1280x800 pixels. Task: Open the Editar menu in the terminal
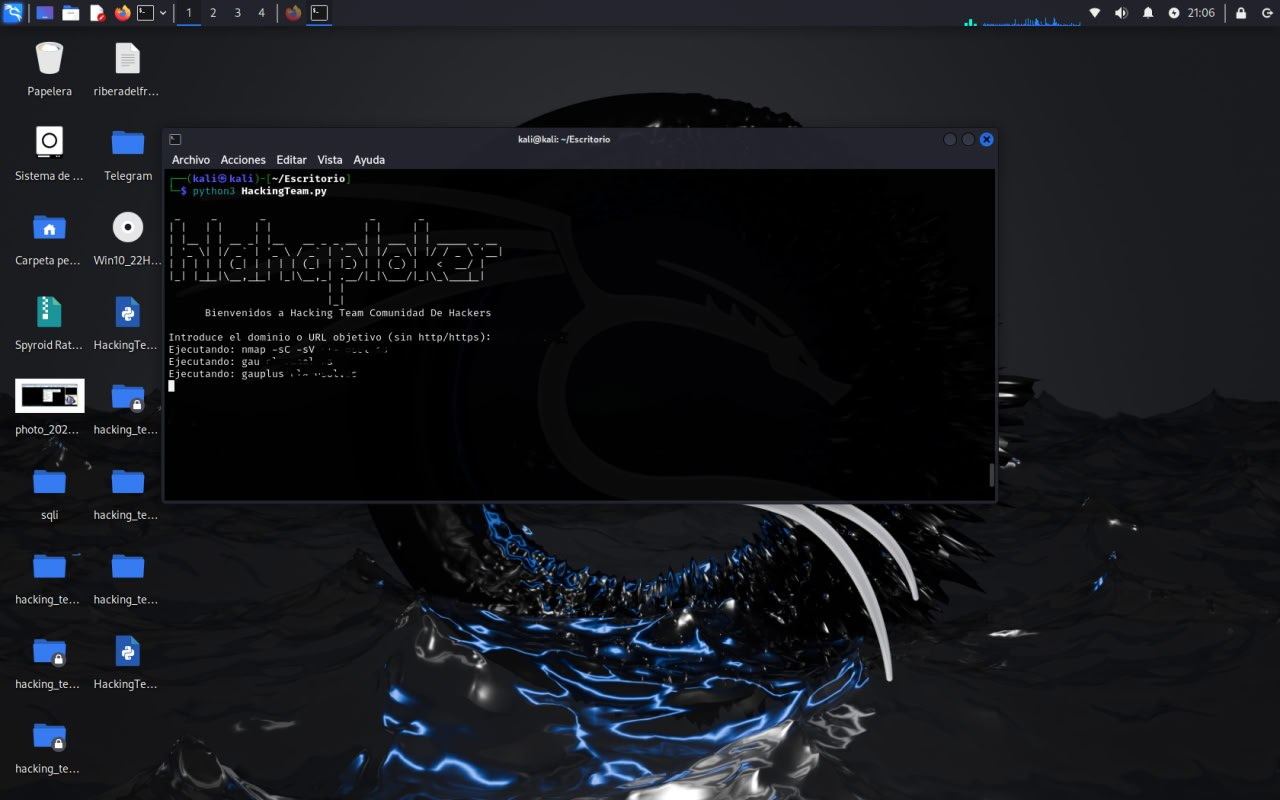tap(291, 160)
